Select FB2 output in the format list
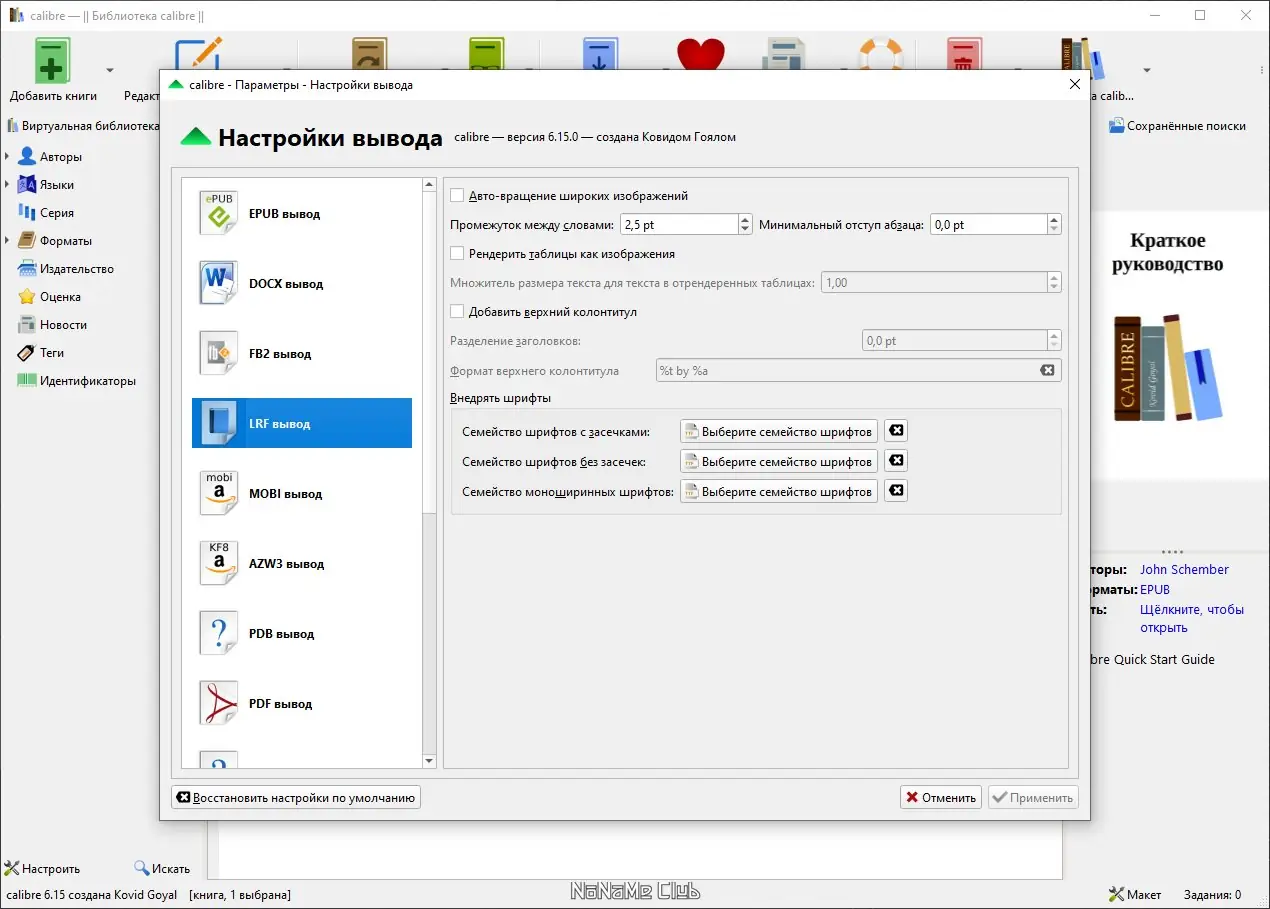The image size is (1270, 909). (302, 354)
